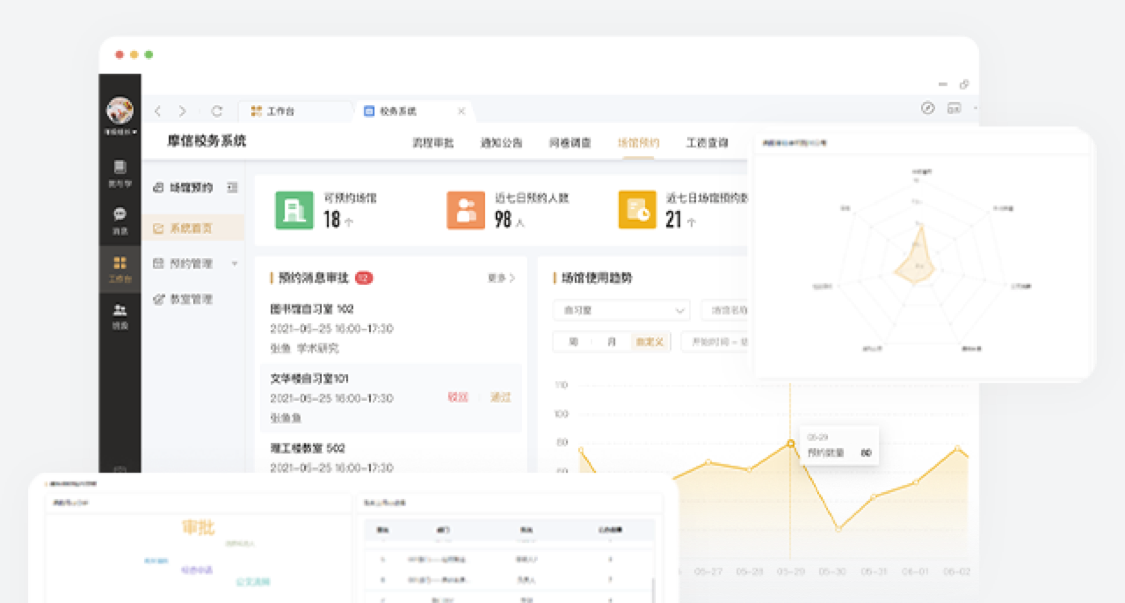
Task: Open 通知公告 in the top navigation
Action: [x=502, y=143]
